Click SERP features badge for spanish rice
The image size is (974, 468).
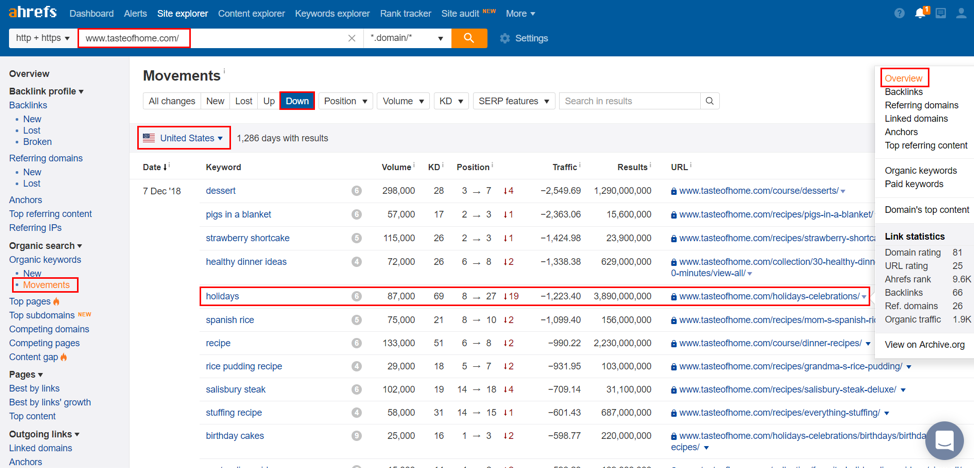tap(357, 320)
